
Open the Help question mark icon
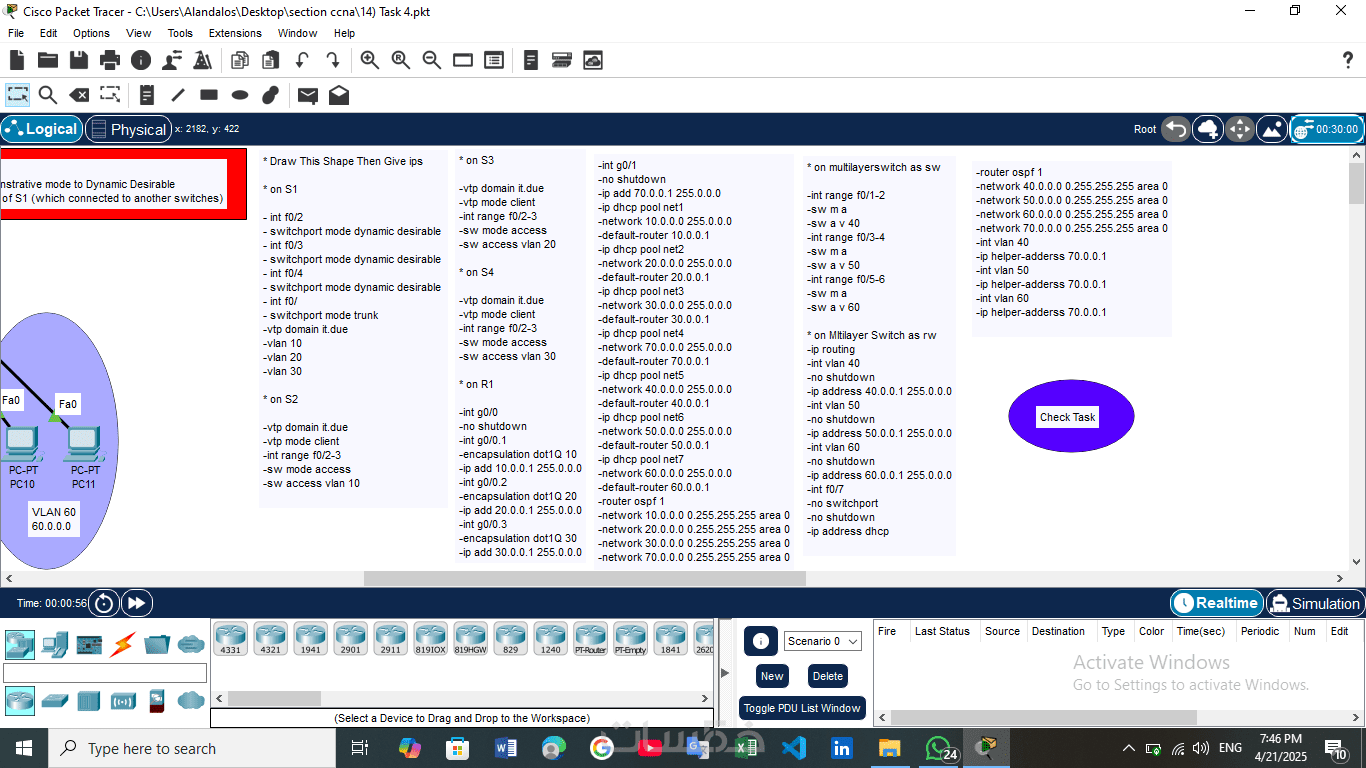click(1347, 60)
